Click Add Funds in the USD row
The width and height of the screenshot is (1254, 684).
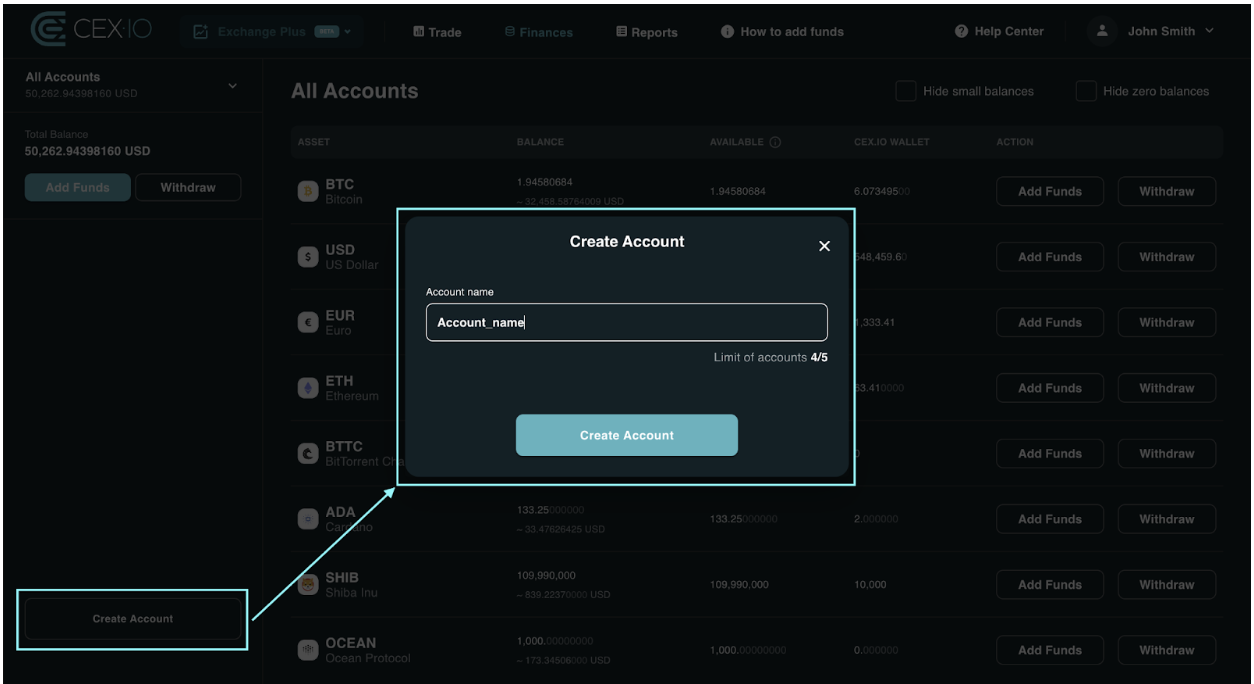[x=1050, y=257]
